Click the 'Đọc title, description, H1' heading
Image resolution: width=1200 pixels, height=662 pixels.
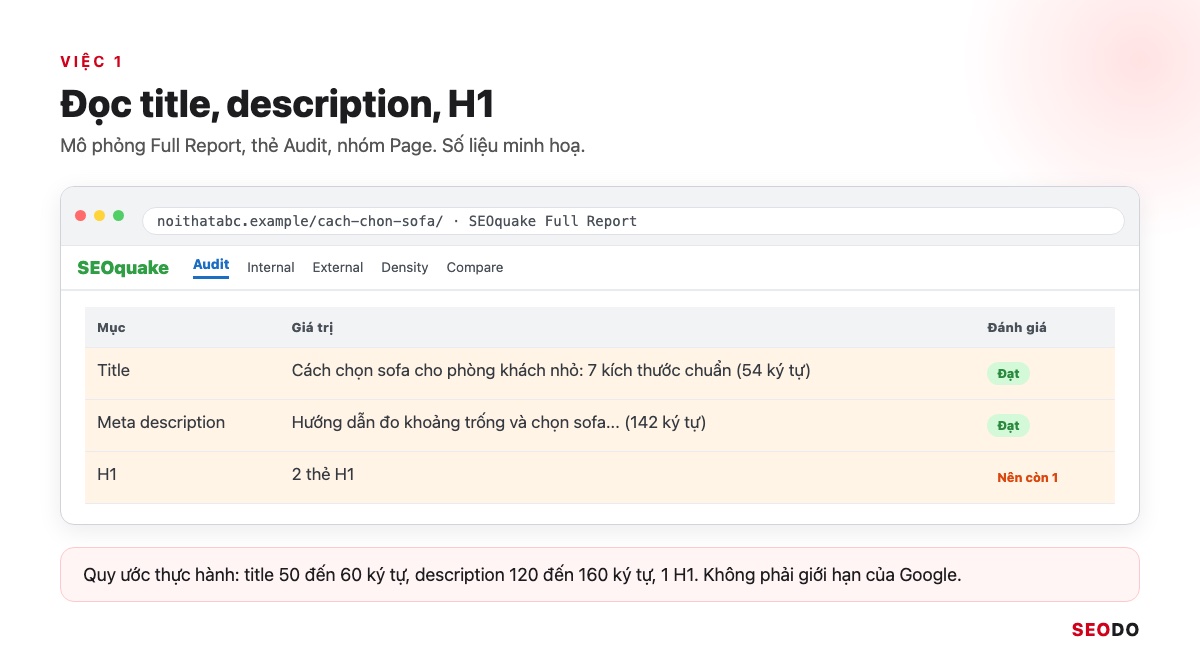coord(277,105)
